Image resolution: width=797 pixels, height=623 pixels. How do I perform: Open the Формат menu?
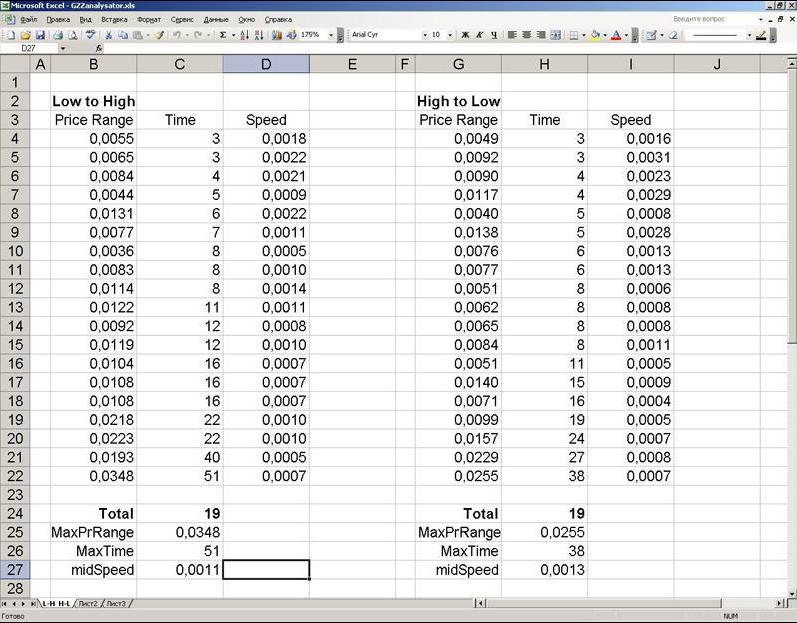click(x=148, y=19)
